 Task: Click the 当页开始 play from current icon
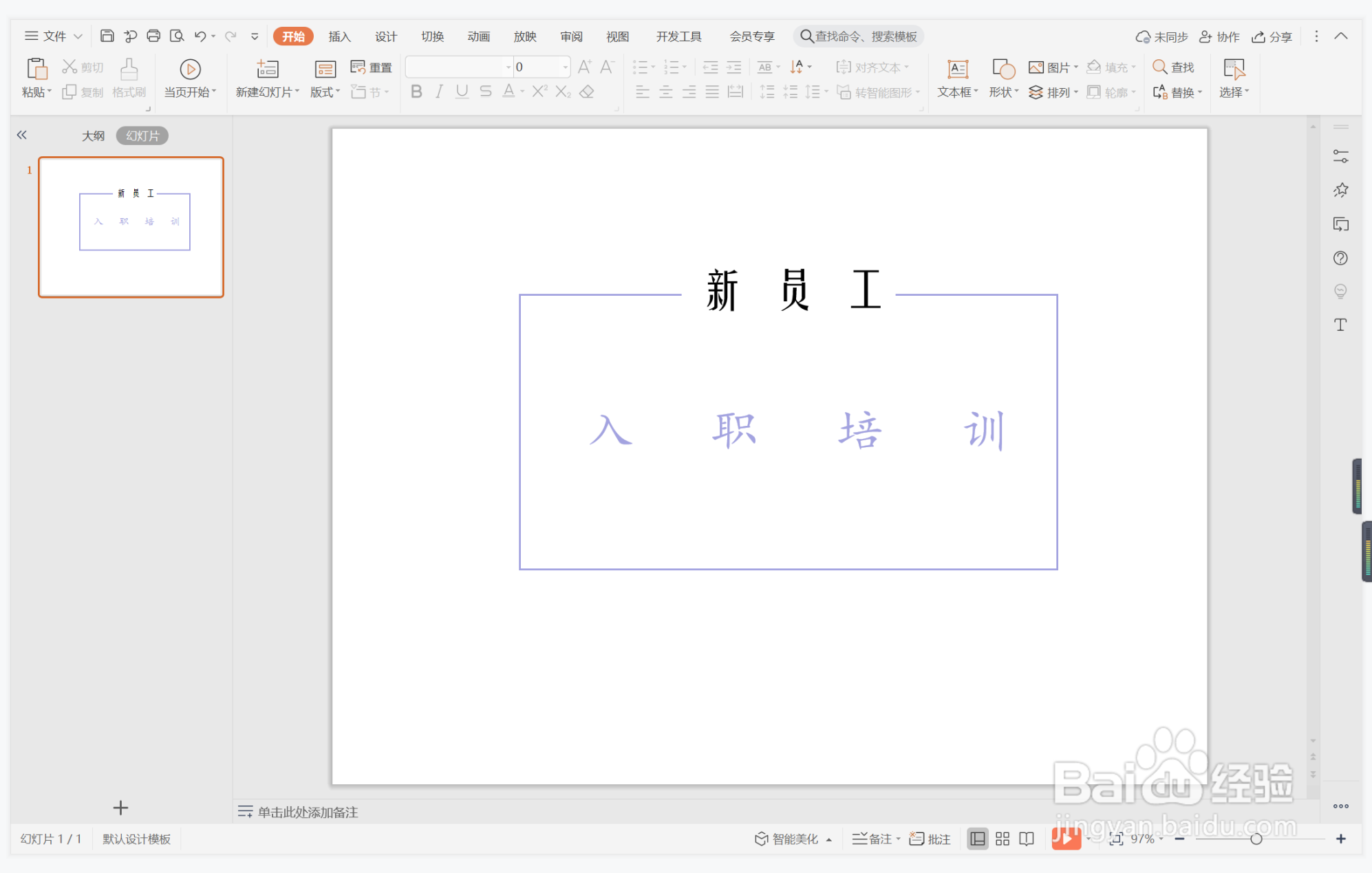(x=190, y=69)
